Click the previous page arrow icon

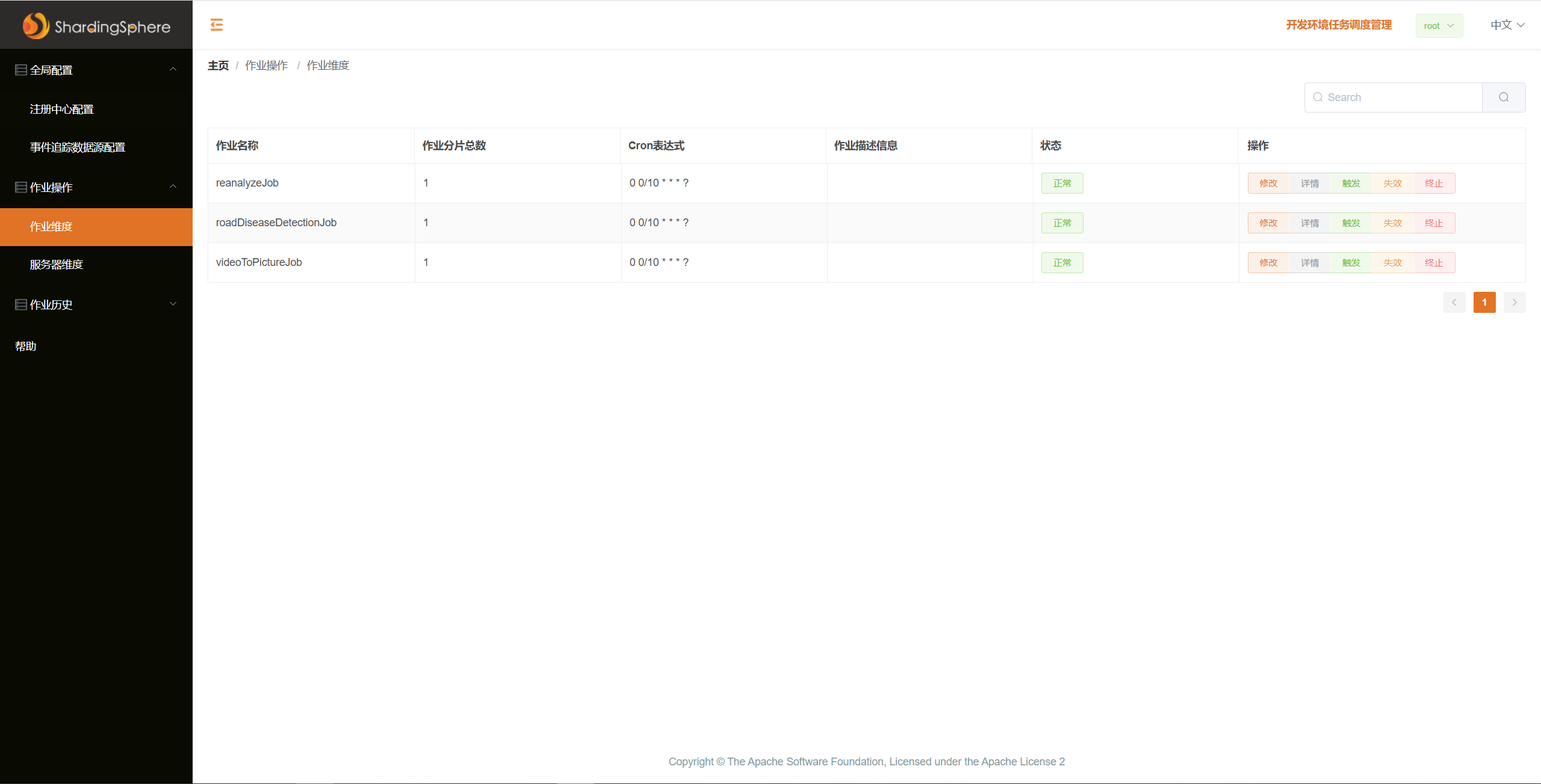1455,302
